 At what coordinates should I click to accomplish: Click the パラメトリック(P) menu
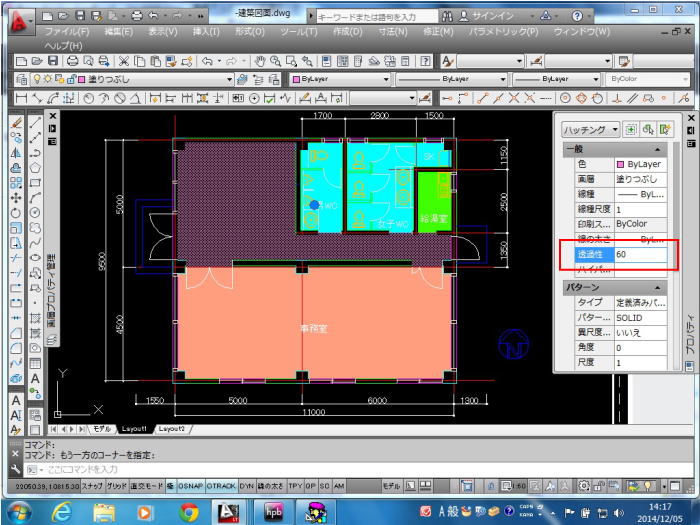coord(504,32)
